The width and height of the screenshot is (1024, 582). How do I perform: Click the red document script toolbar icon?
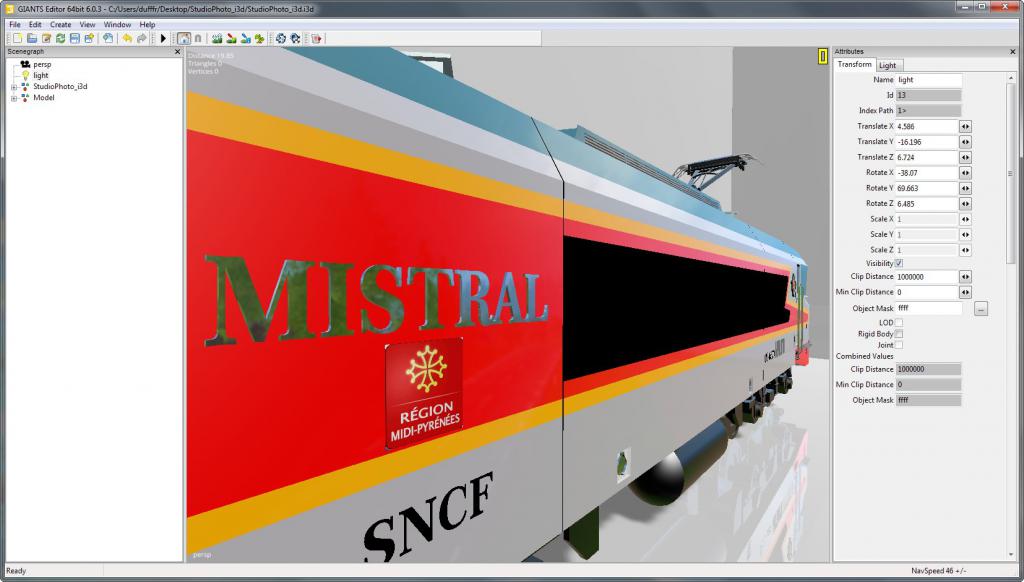(317, 39)
